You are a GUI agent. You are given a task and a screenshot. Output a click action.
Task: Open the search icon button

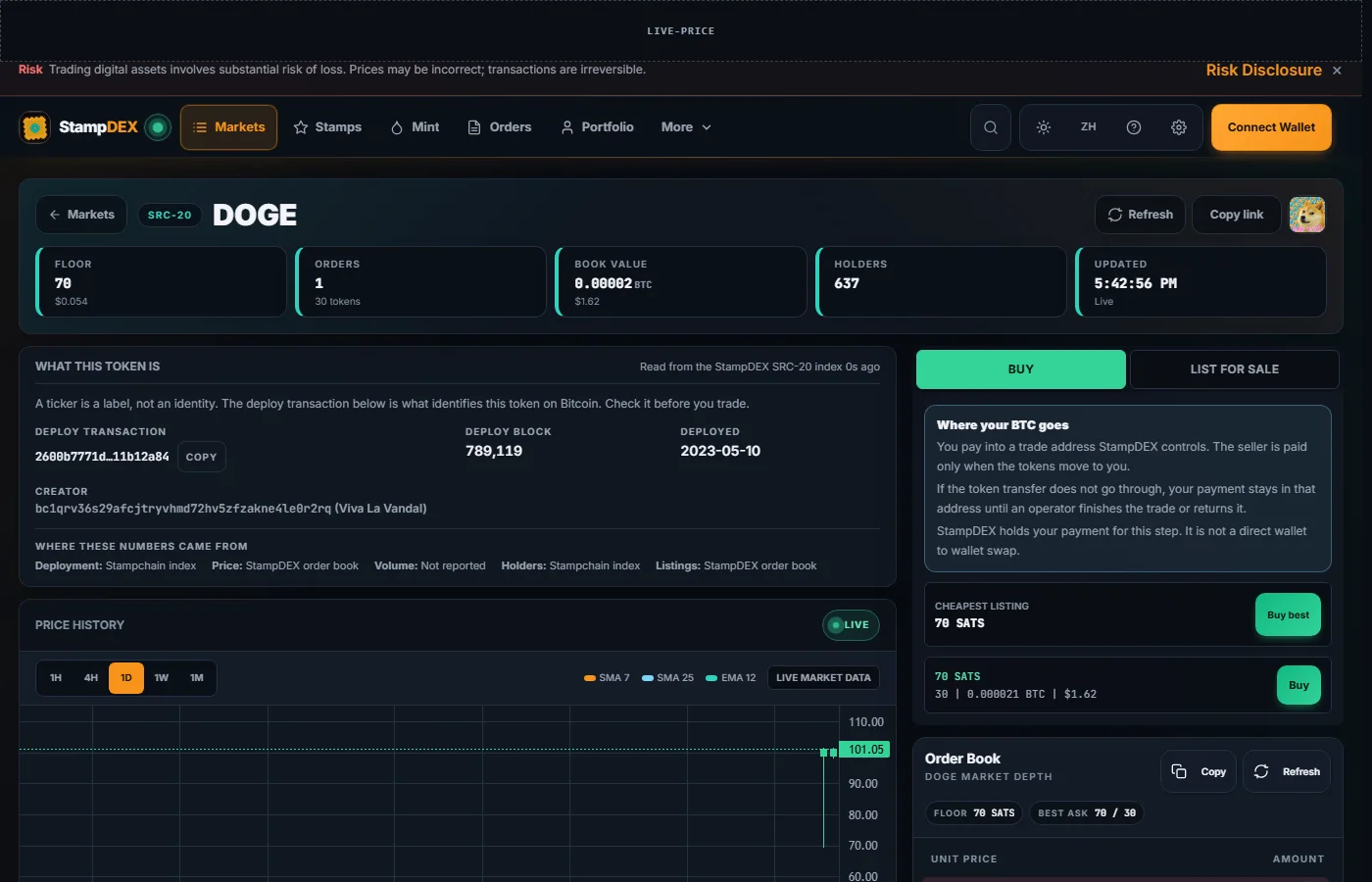991,127
